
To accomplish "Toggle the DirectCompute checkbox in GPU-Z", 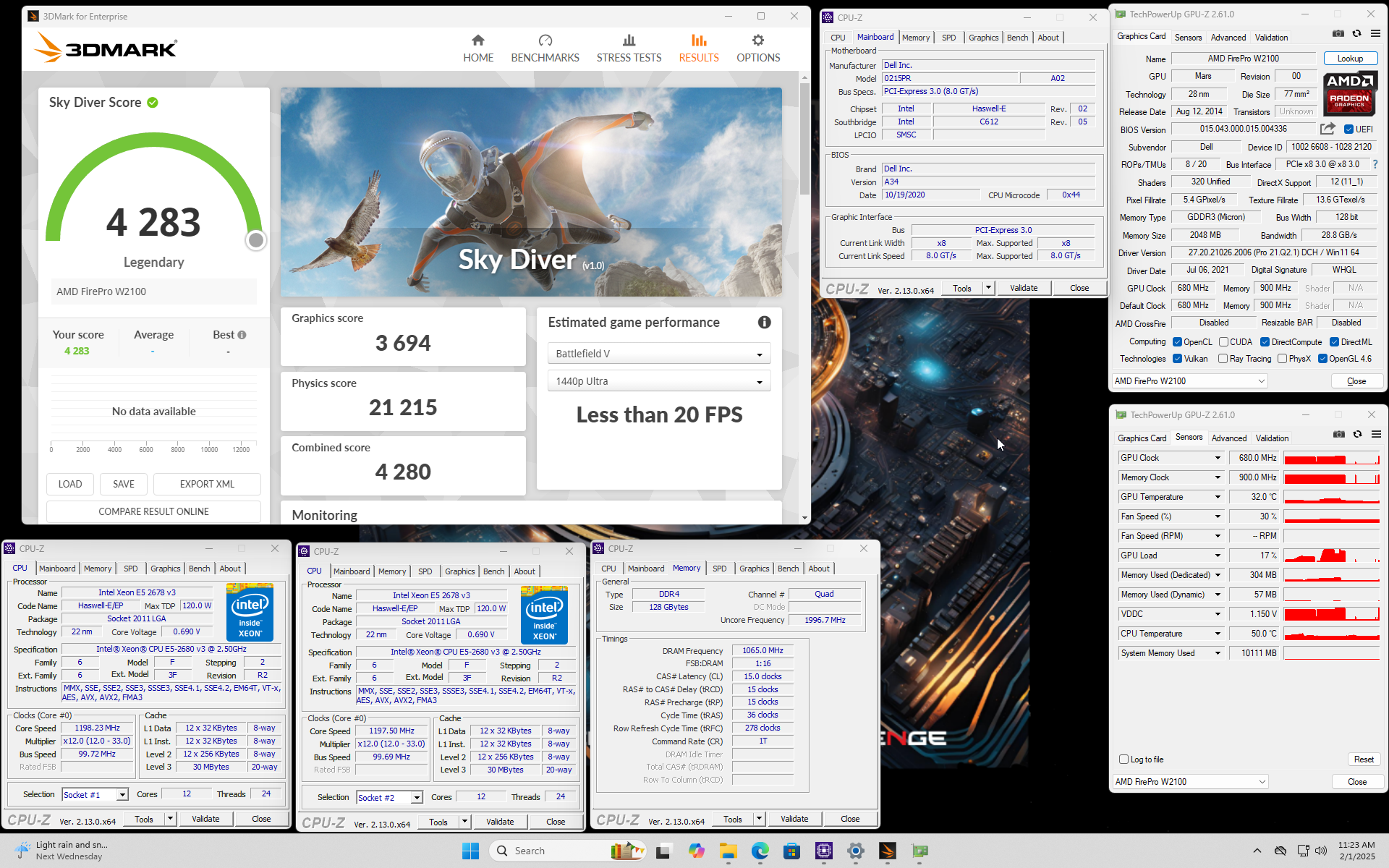I will tap(1265, 342).
